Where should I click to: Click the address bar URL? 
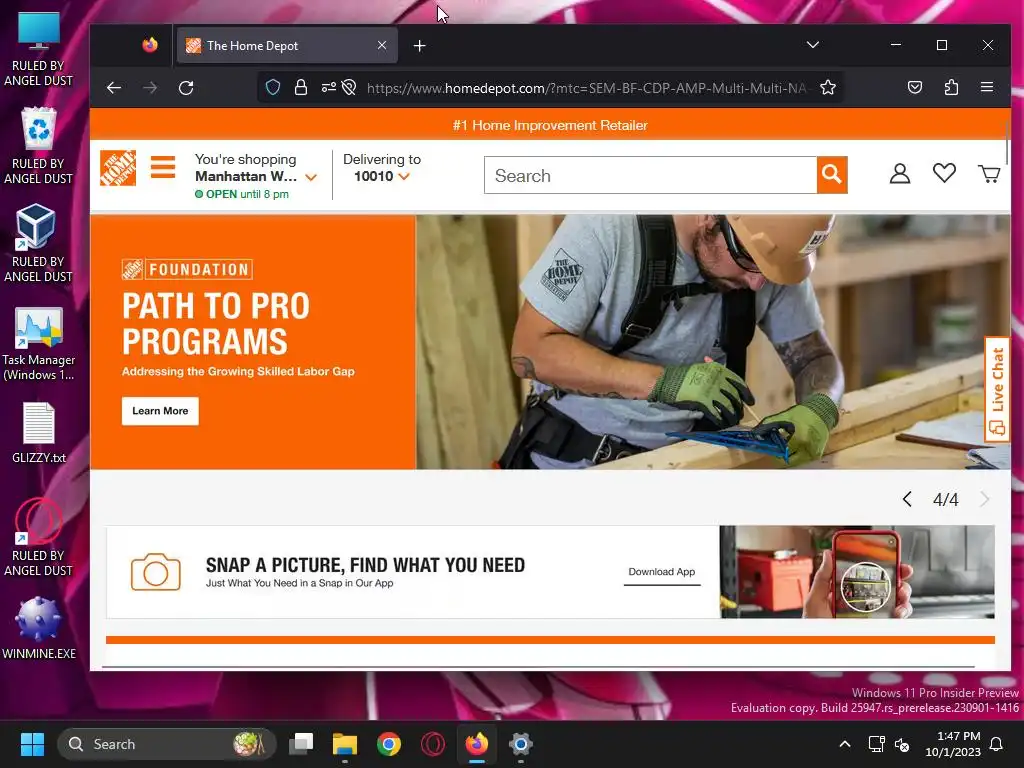pos(586,88)
